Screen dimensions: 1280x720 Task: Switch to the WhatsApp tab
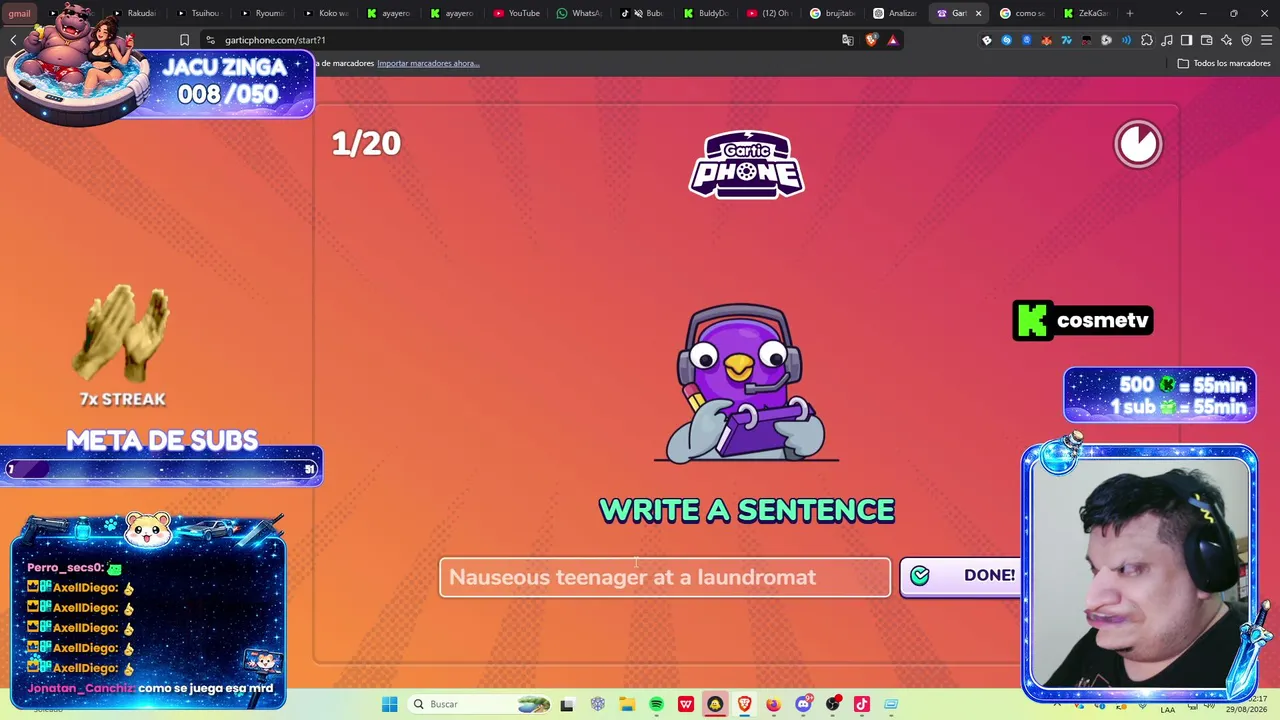(x=581, y=13)
